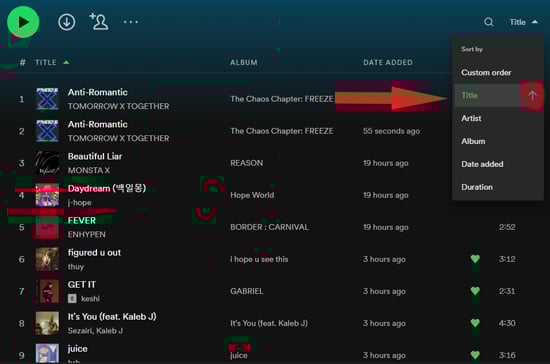Open the juice album cover

(47, 353)
